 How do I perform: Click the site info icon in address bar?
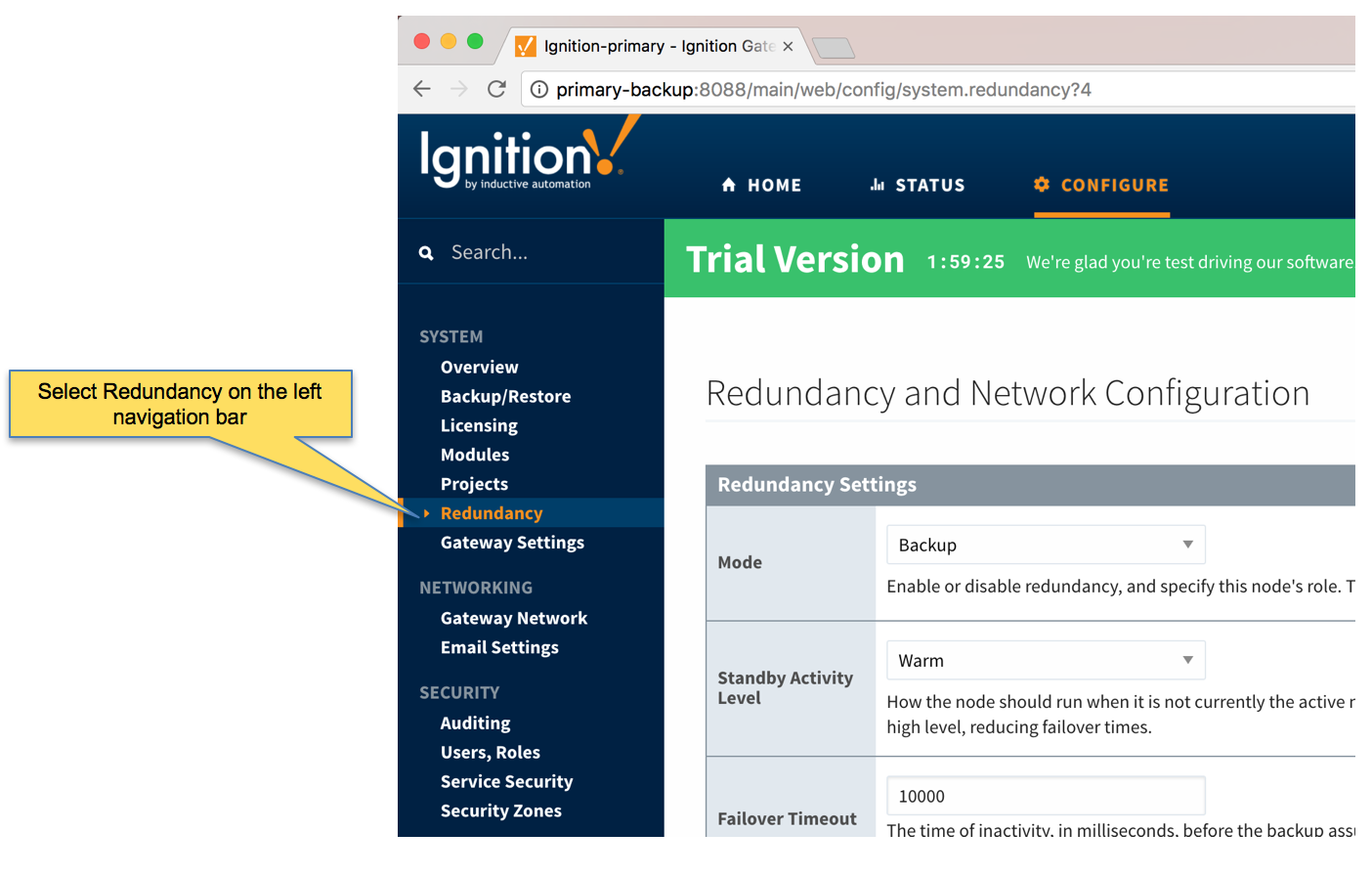point(538,90)
